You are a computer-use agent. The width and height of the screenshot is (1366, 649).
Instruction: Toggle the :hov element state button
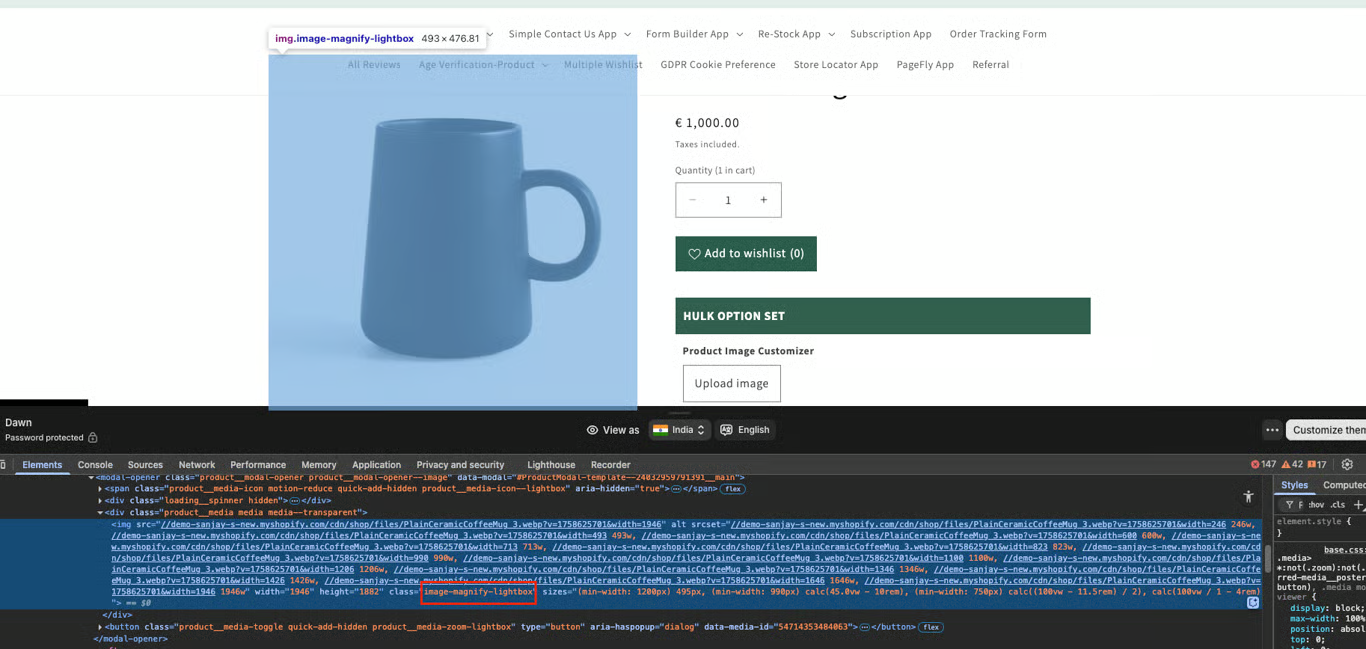[x=1316, y=505]
